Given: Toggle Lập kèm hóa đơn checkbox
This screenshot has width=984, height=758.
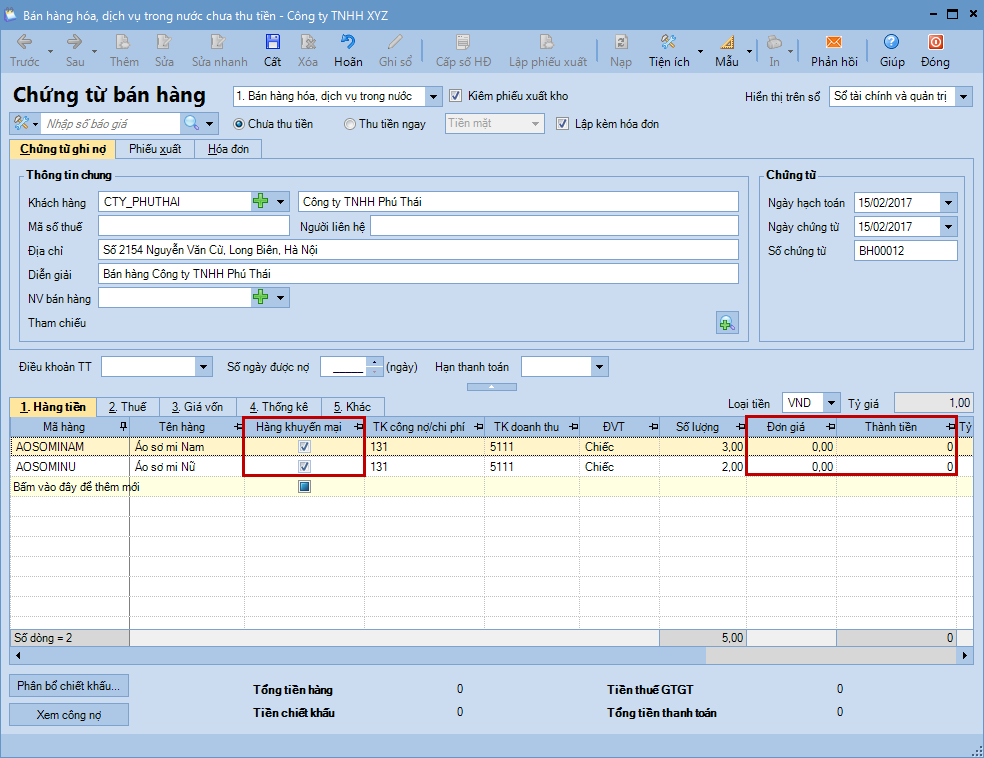Looking at the screenshot, I should click(563, 124).
